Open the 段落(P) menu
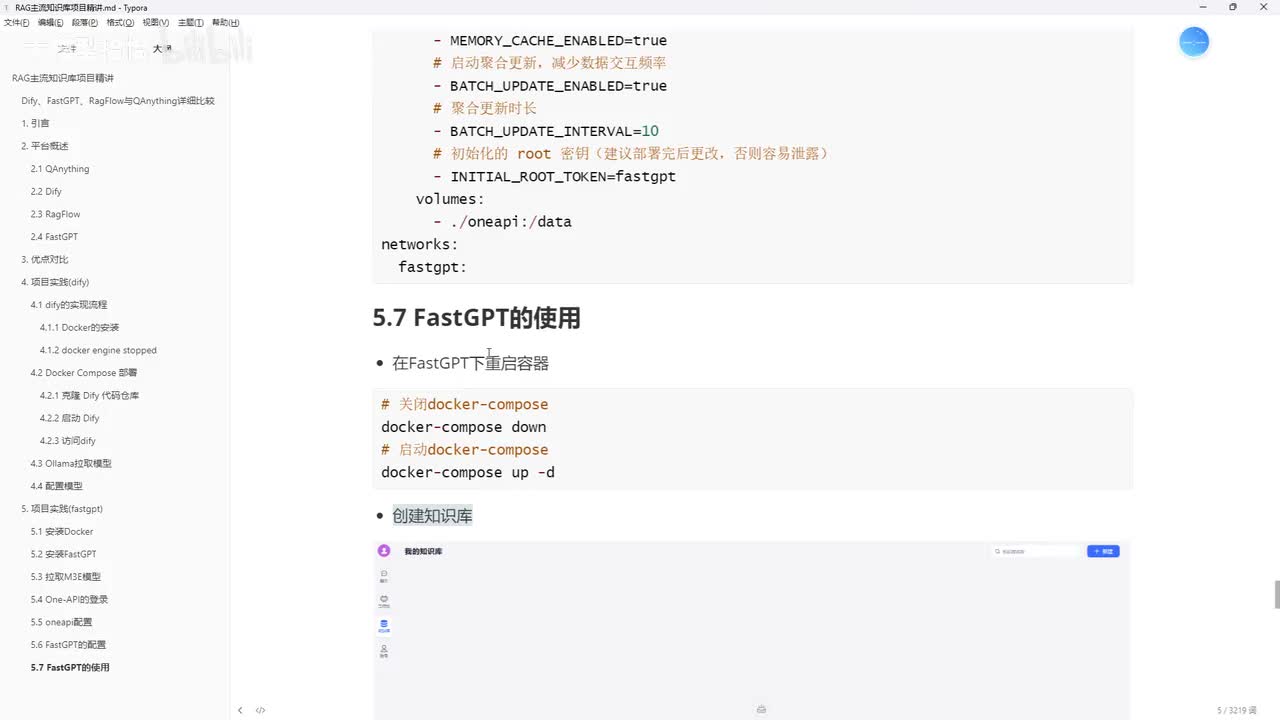 pos(85,22)
